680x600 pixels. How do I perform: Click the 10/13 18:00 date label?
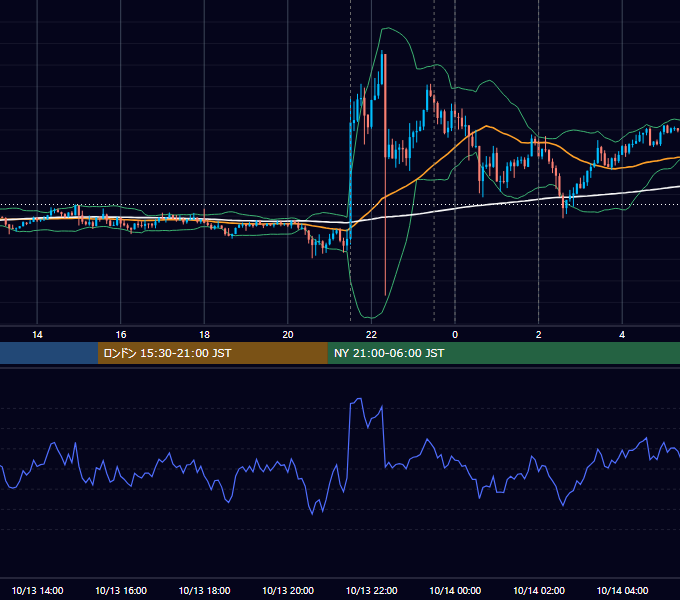point(204,590)
